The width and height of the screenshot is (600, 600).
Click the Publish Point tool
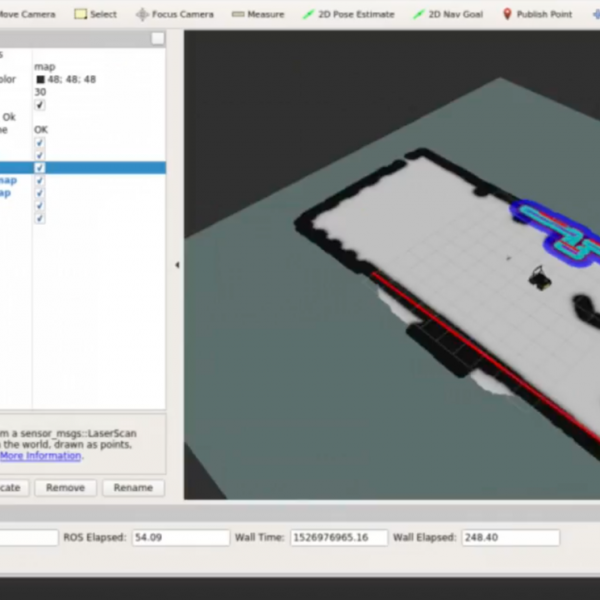(x=537, y=14)
